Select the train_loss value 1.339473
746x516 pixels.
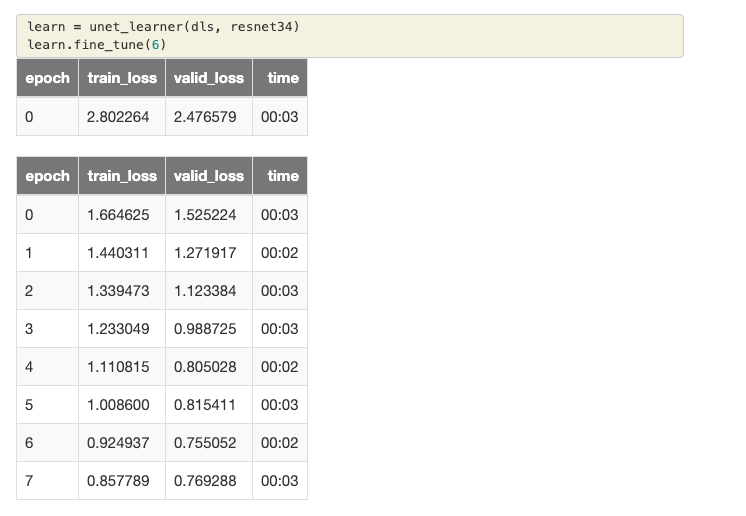pyautogui.click(x=118, y=291)
